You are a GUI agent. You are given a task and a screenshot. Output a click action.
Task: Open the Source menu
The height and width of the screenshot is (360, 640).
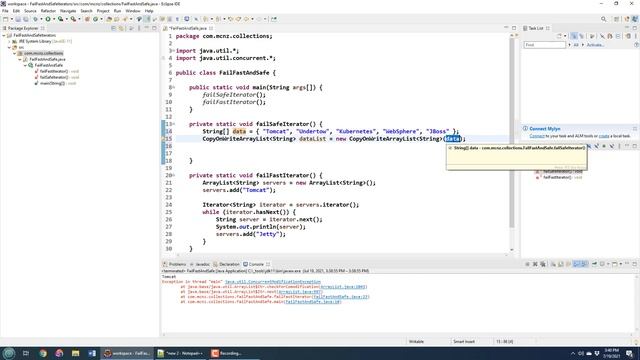[x=30, y=11]
